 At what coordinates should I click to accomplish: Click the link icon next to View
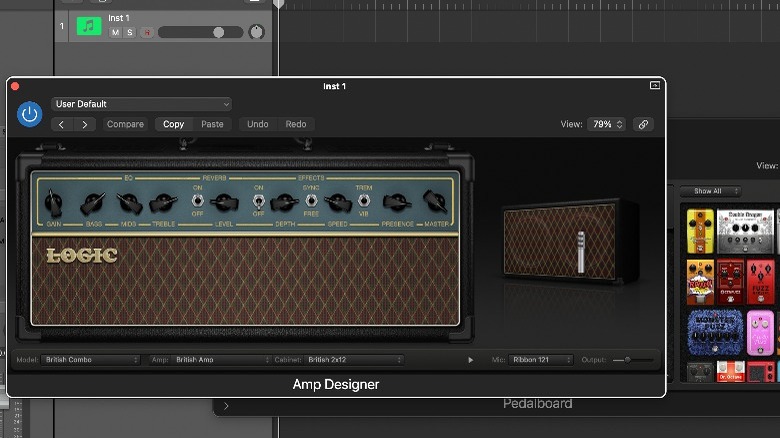643,124
